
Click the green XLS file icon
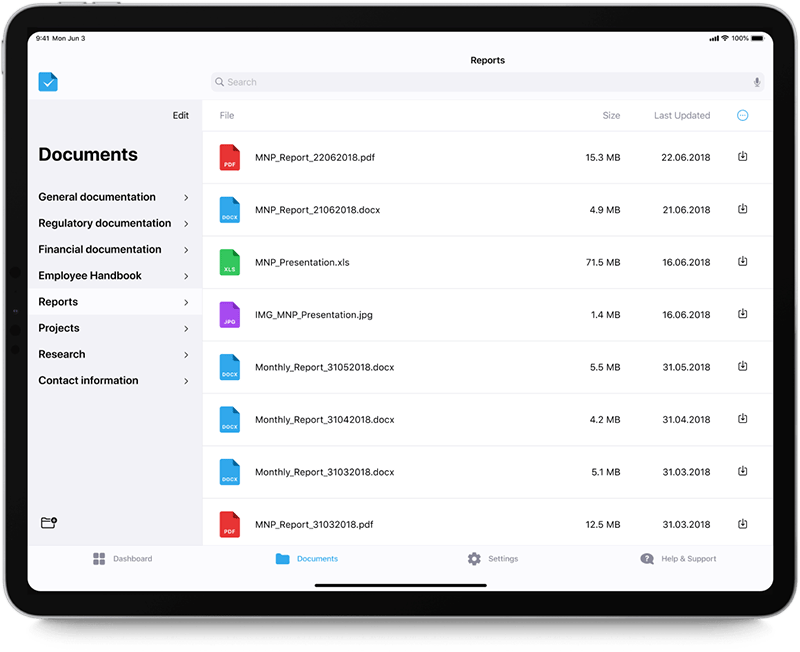[x=230, y=262]
